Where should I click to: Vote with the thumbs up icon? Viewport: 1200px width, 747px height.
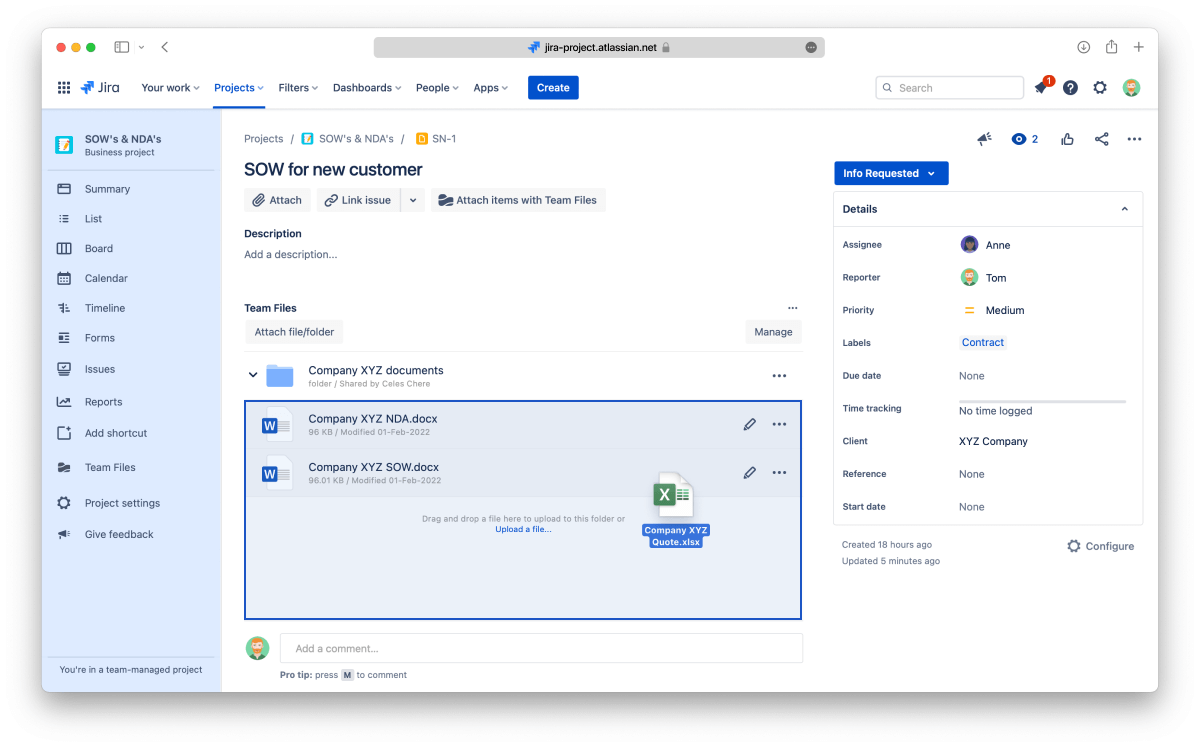tap(1068, 139)
